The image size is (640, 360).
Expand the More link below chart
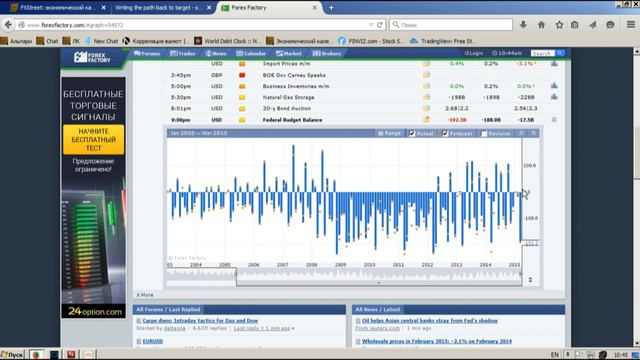[145, 295]
